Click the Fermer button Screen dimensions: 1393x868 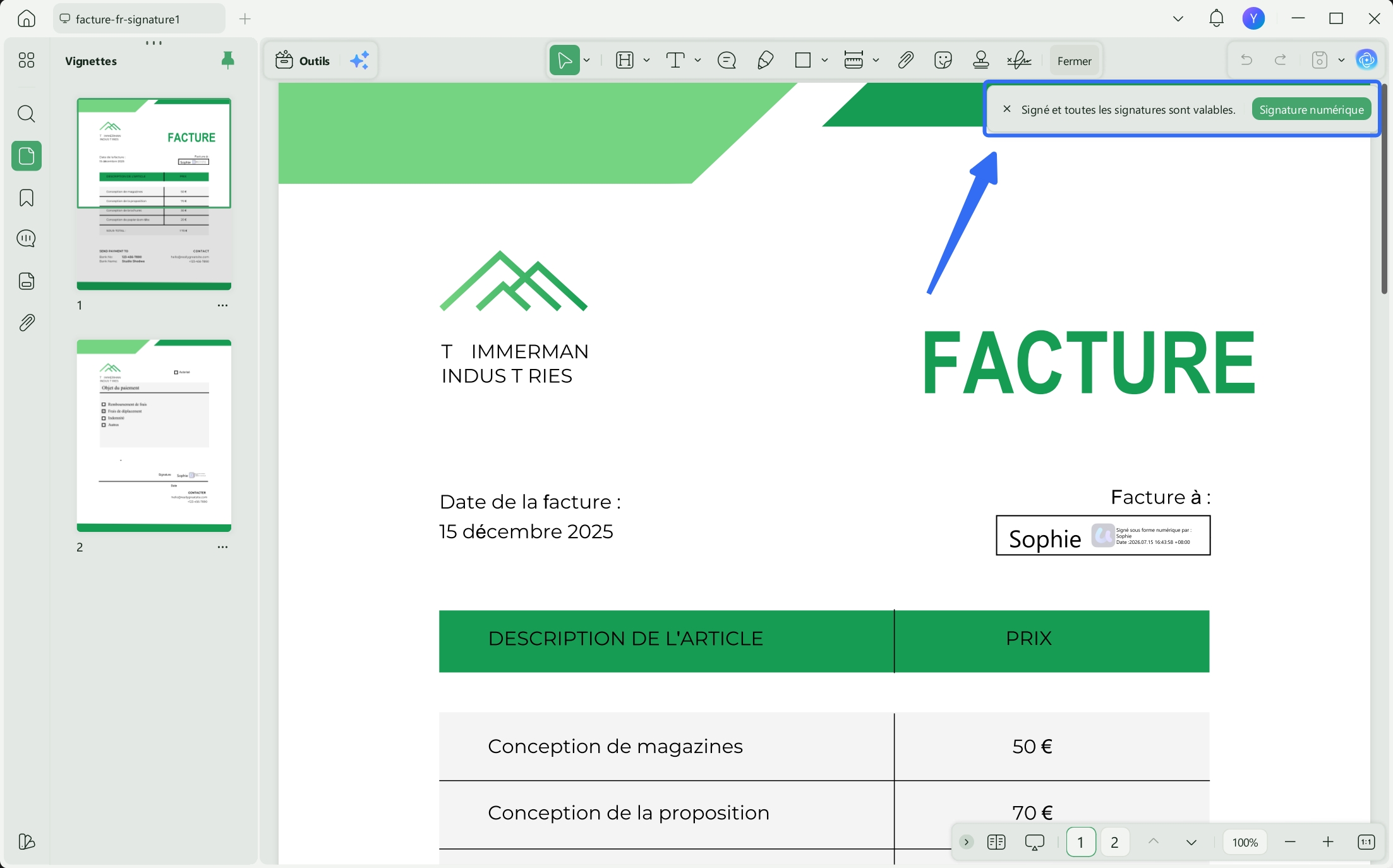pos(1075,61)
